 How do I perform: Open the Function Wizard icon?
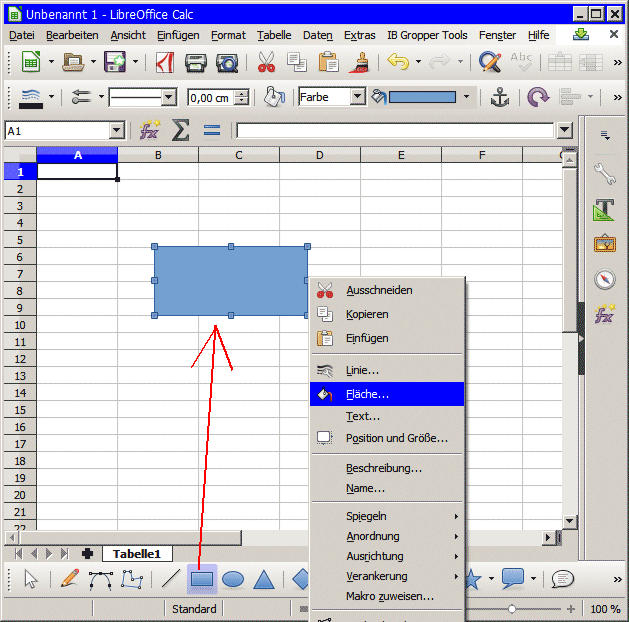tap(150, 130)
